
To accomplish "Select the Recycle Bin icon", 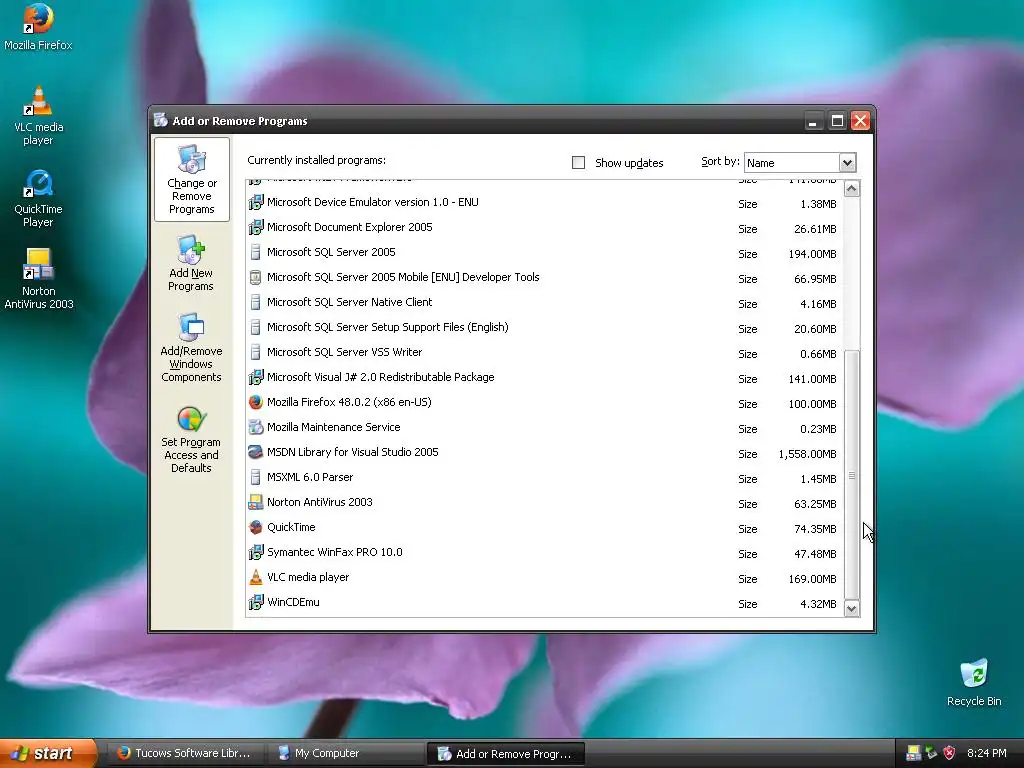I will click(x=974, y=683).
